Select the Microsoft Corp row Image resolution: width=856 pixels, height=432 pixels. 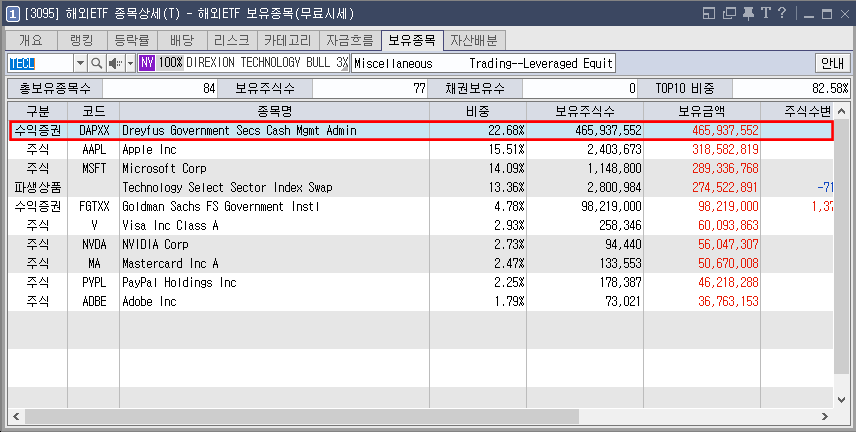[421, 168]
